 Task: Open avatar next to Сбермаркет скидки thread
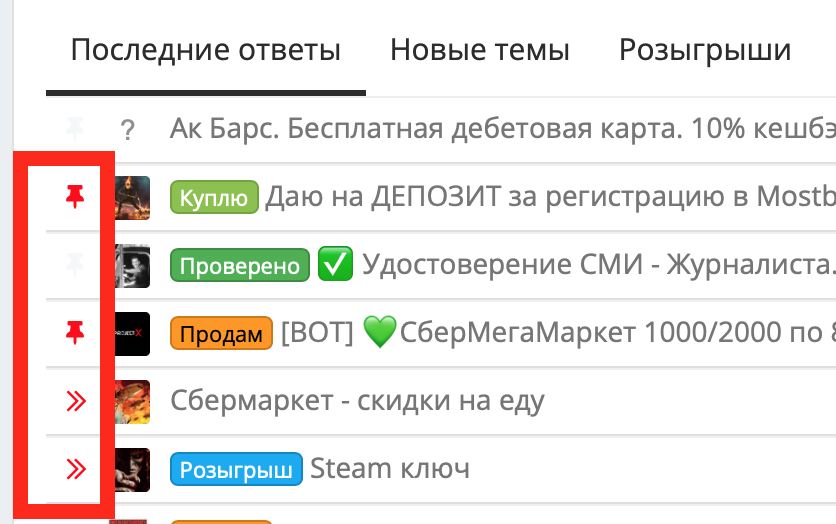132,402
